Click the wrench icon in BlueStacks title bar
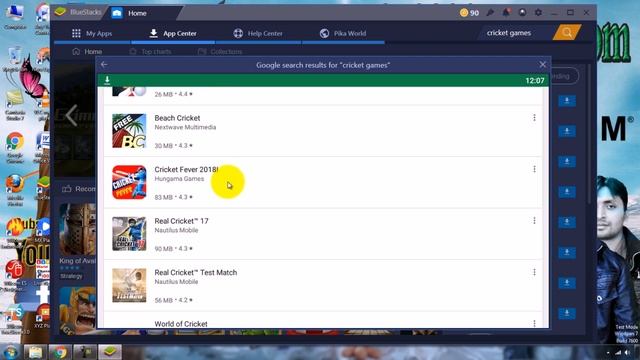This screenshot has height=360, width=640. tap(490, 13)
